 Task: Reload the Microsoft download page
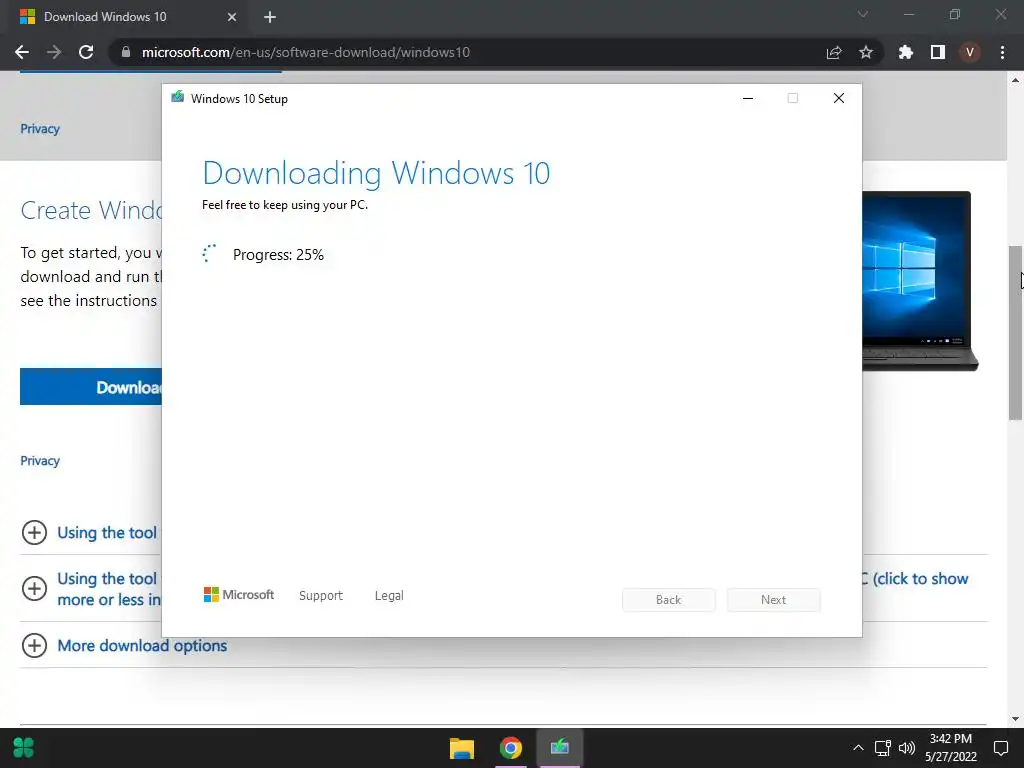tap(86, 52)
